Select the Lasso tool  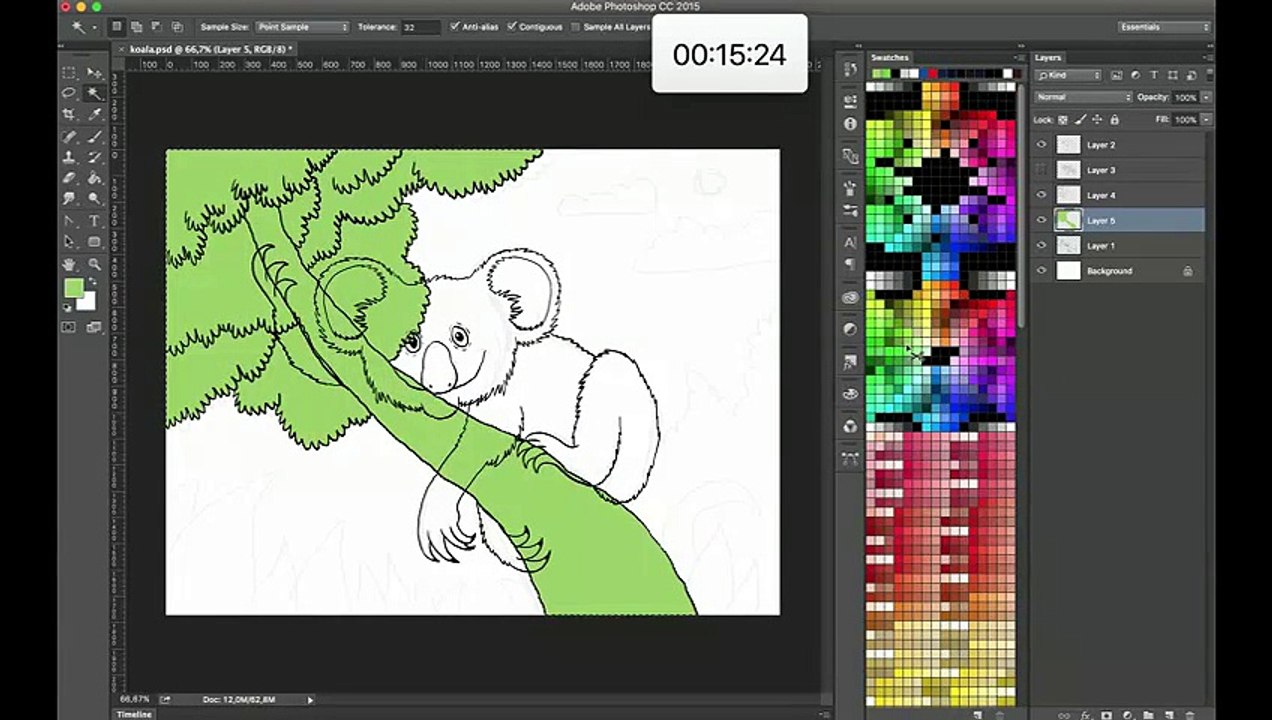pos(69,93)
